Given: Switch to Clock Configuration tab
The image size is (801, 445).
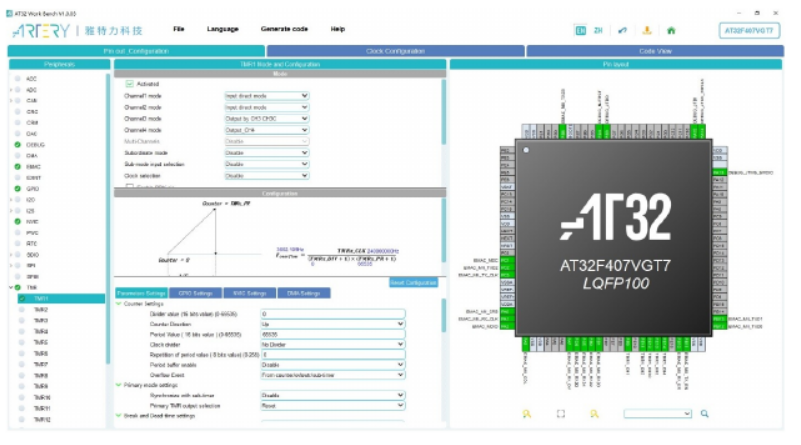Looking at the screenshot, I should 395,51.
